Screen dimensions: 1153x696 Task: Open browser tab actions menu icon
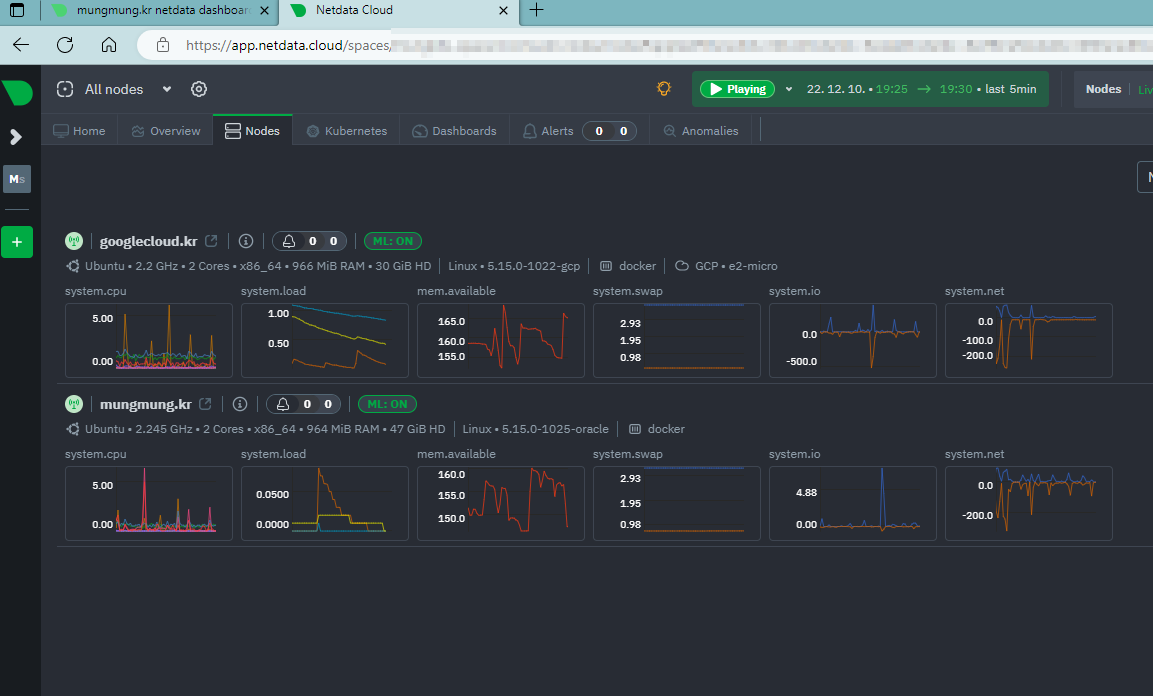[16, 10]
